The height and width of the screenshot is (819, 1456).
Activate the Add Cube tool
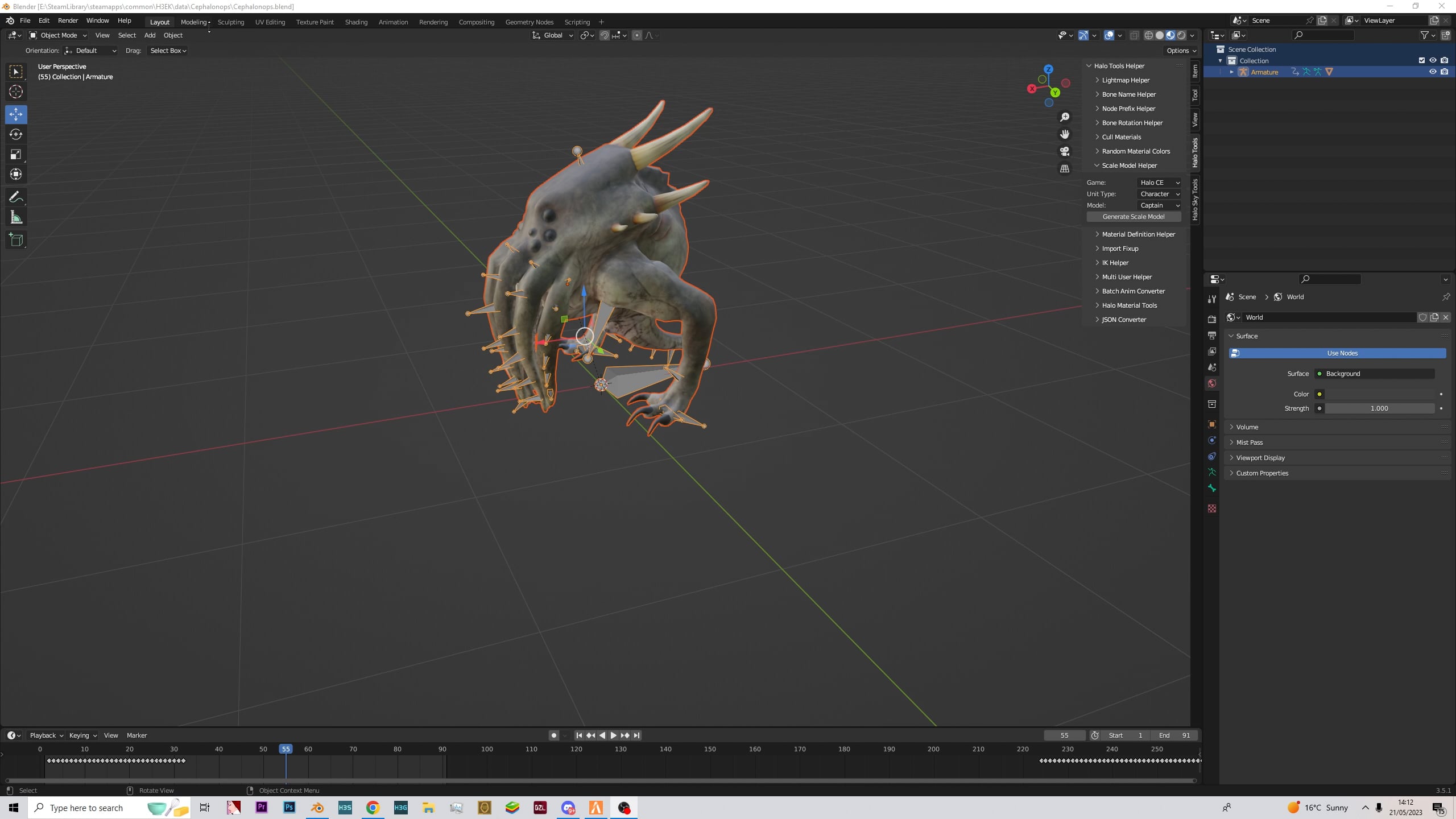click(16, 240)
